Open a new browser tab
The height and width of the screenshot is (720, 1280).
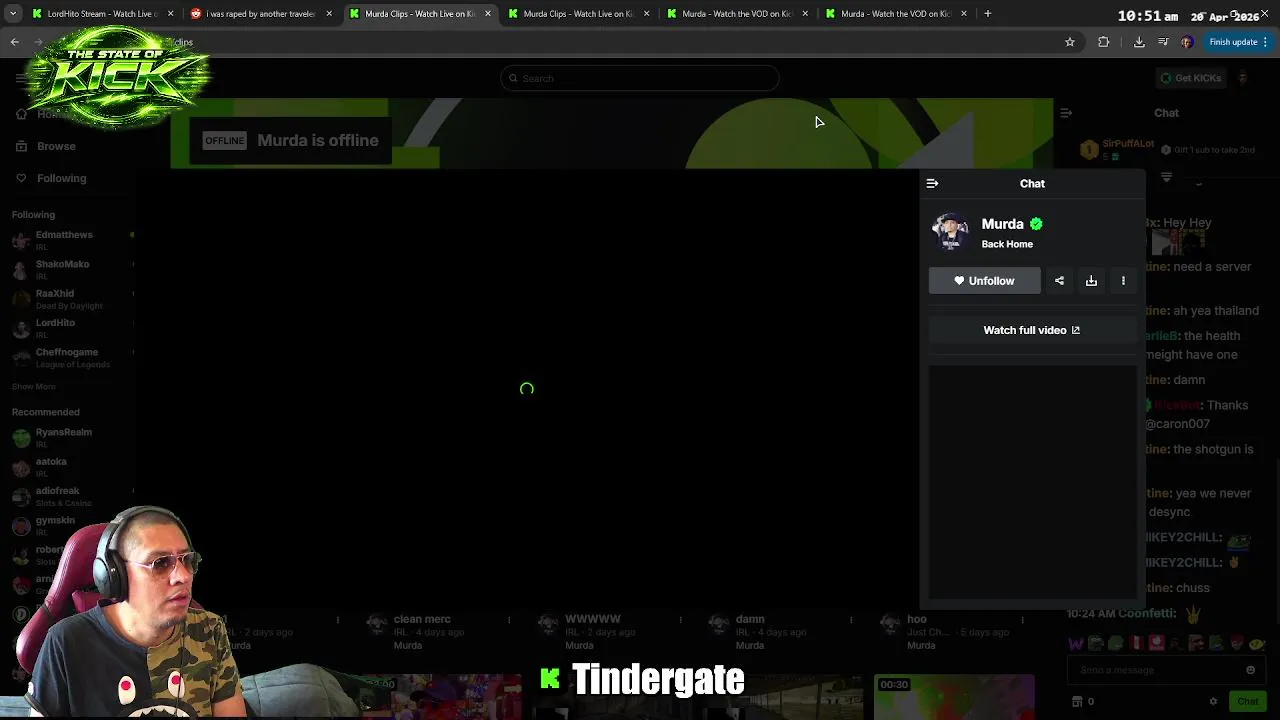click(x=987, y=14)
